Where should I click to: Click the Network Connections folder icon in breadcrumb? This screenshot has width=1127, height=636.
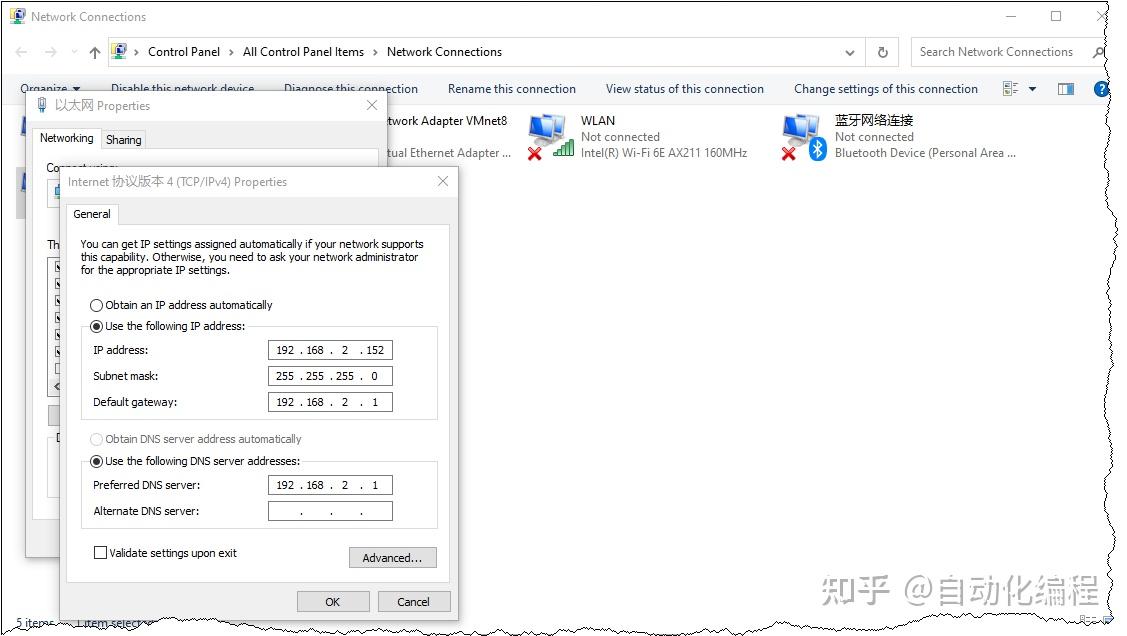click(x=120, y=51)
